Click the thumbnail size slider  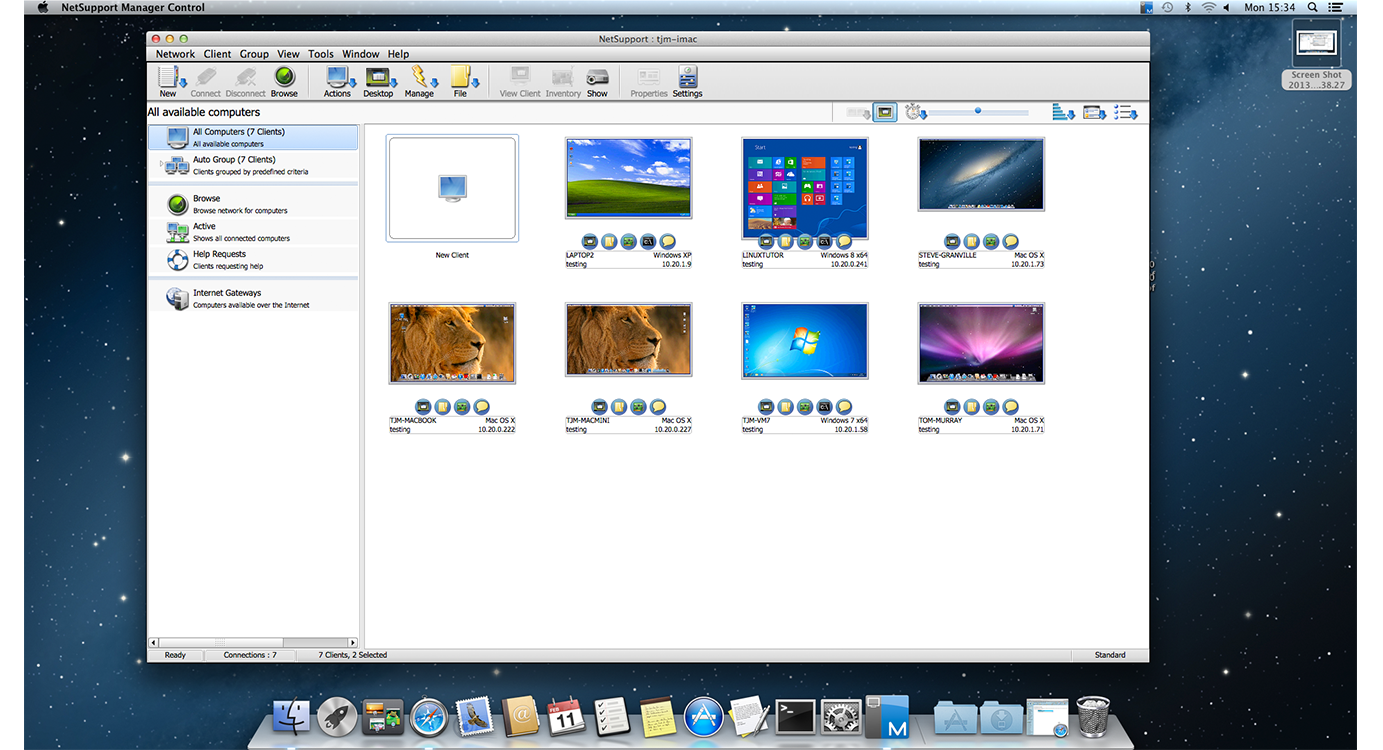click(x=978, y=112)
